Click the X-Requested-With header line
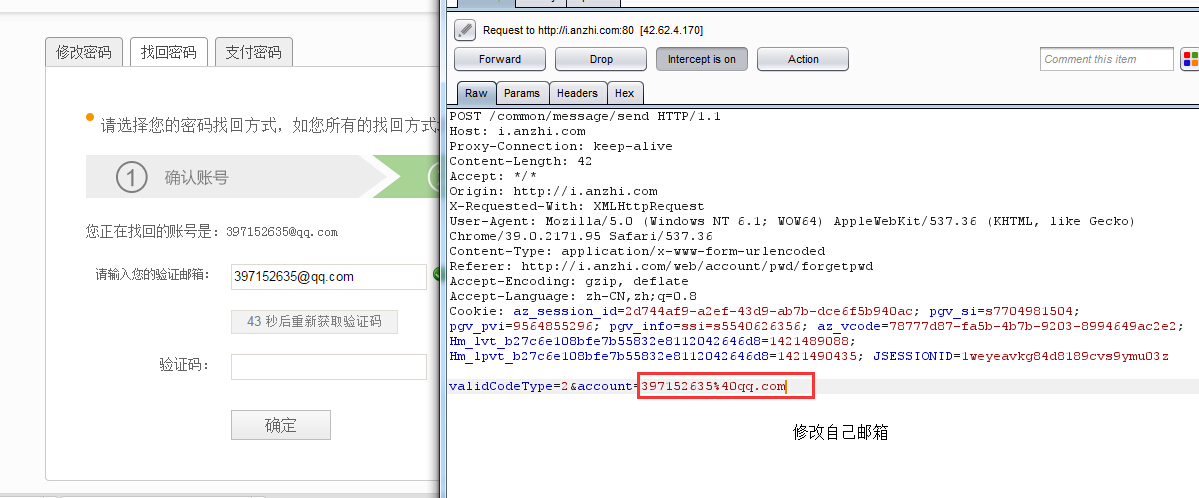 (577, 207)
